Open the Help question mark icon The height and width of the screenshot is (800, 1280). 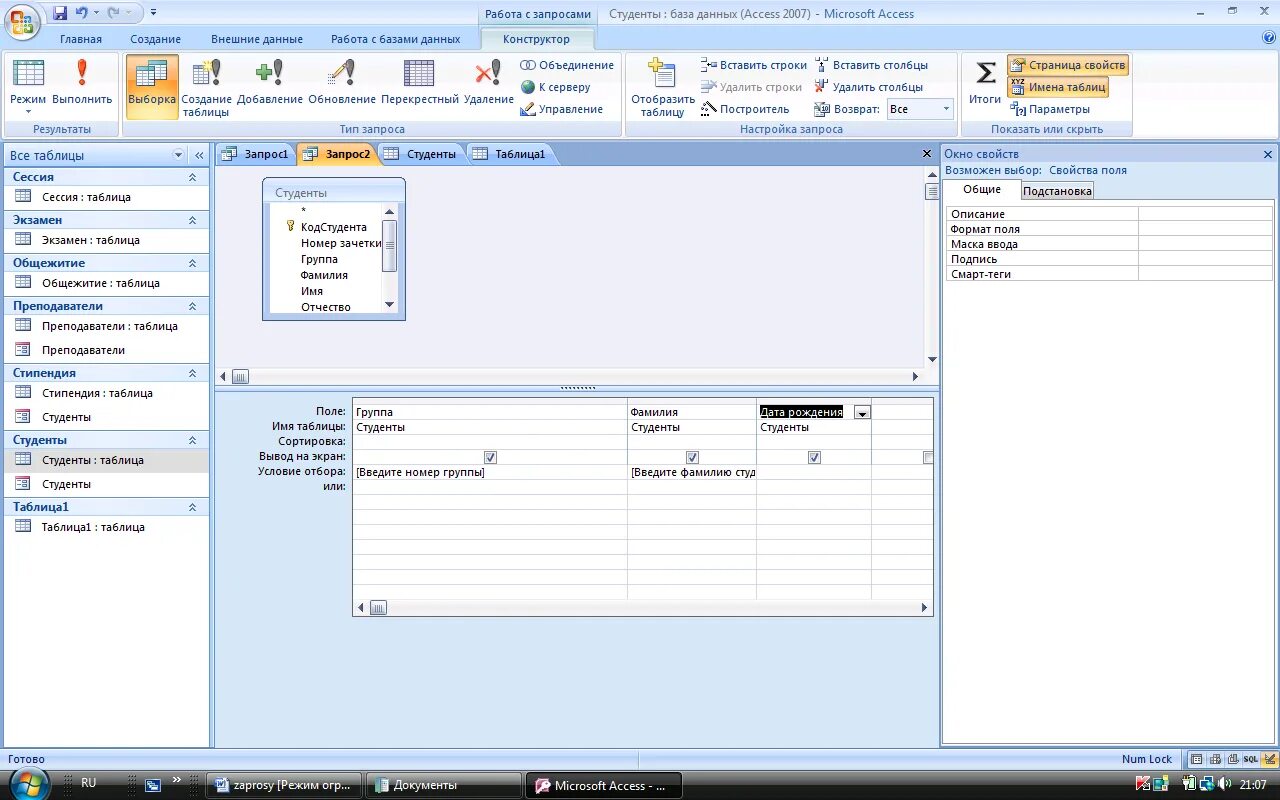(1269, 38)
